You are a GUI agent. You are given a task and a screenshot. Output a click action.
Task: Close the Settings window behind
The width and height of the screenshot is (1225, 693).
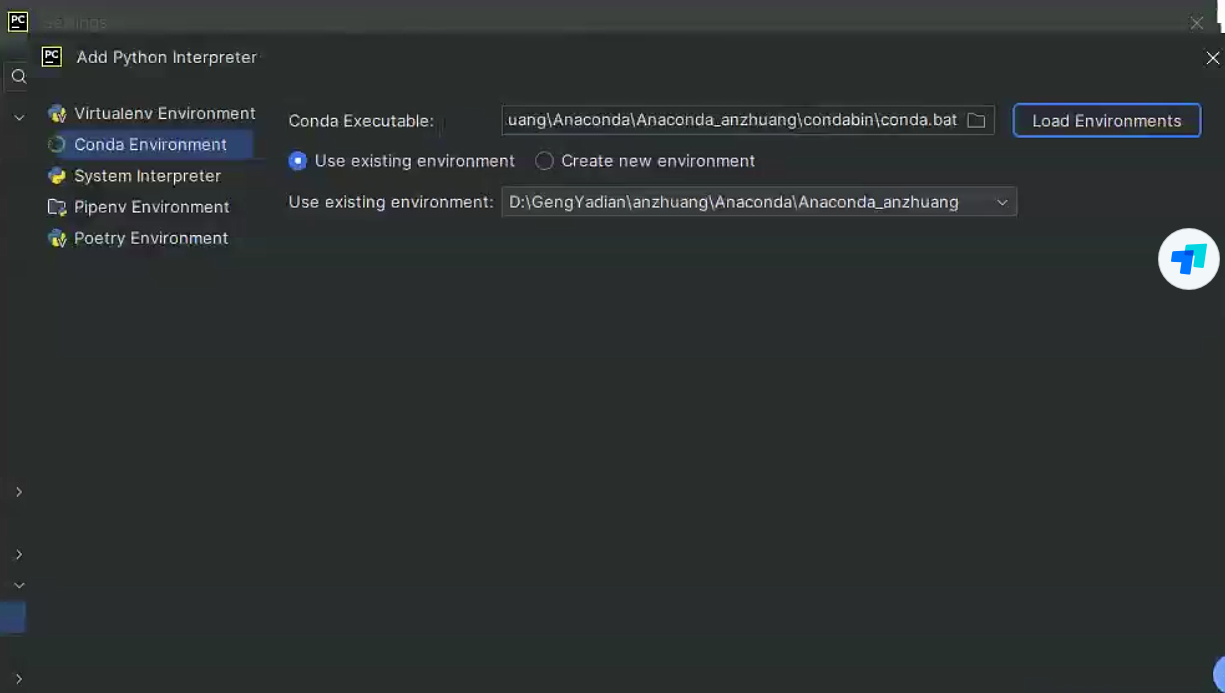pyautogui.click(x=1197, y=23)
